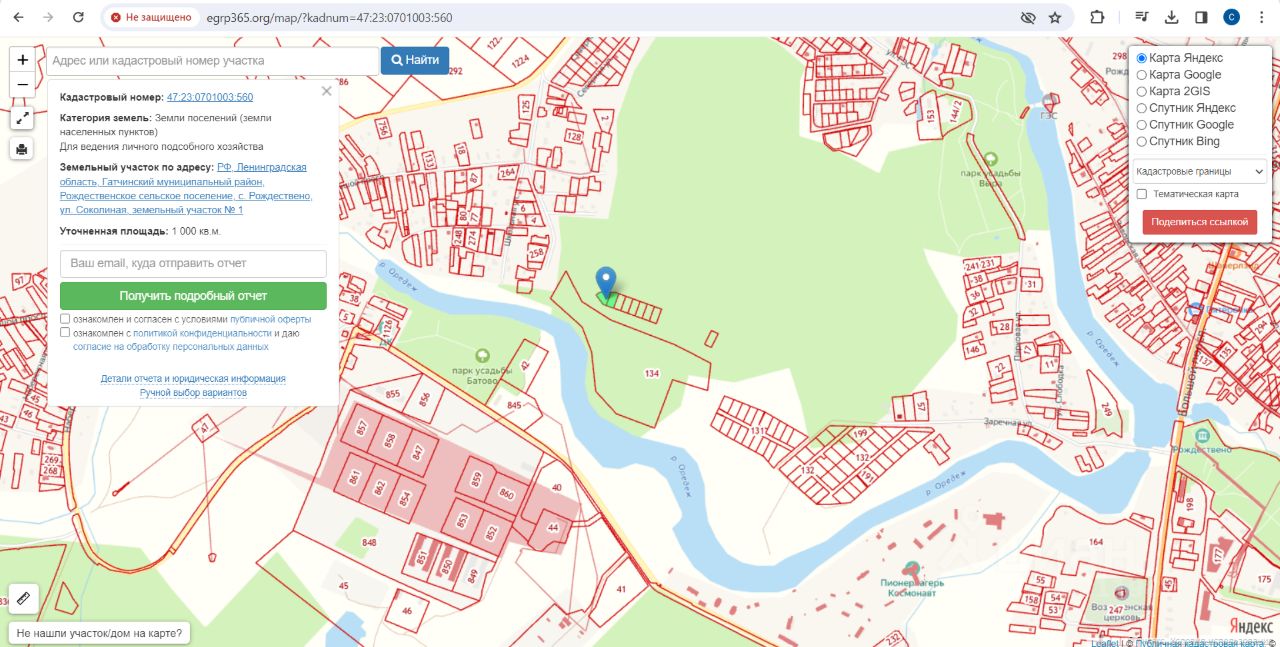The height and width of the screenshot is (647, 1280).
Task: Switch to 'Спутник Яндекс' satellite layer
Action: [1142, 108]
